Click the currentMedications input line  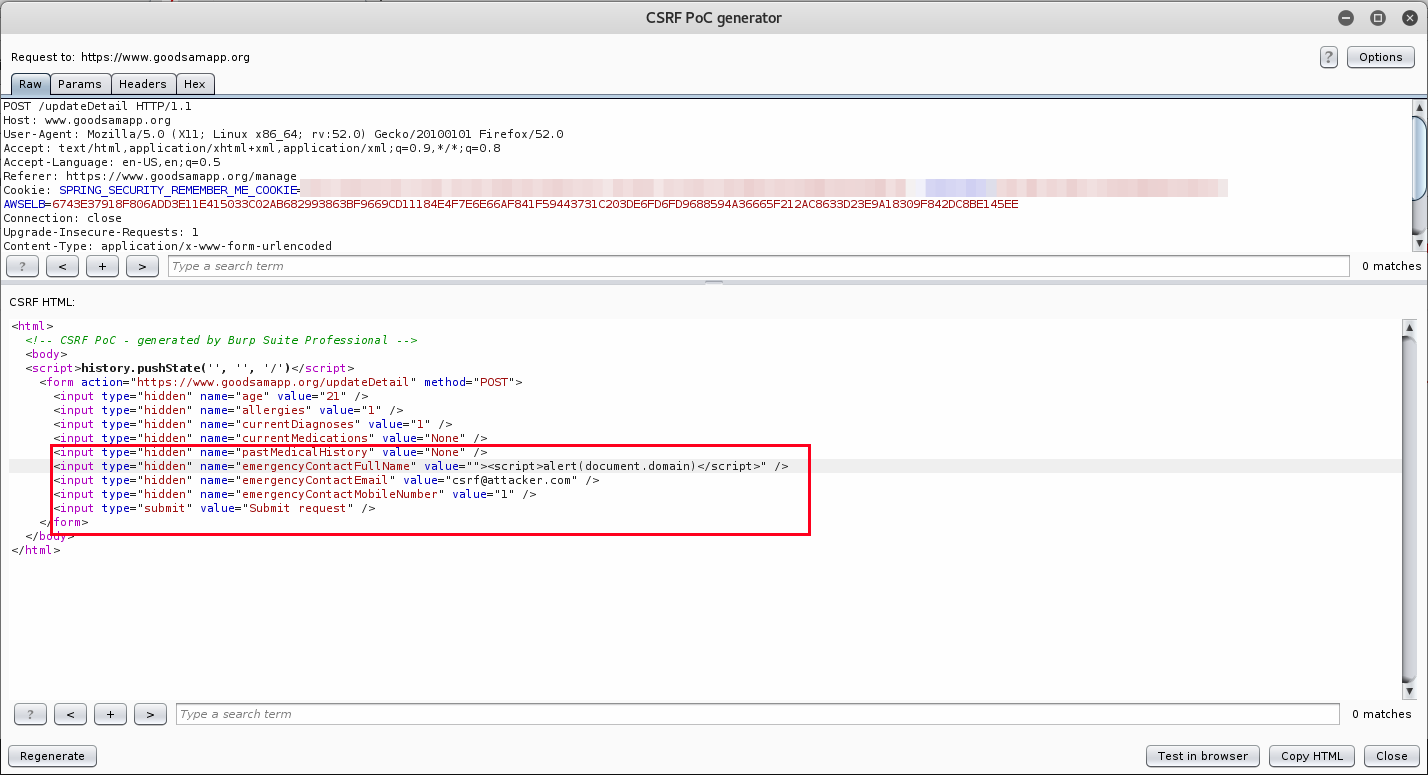coord(271,438)
